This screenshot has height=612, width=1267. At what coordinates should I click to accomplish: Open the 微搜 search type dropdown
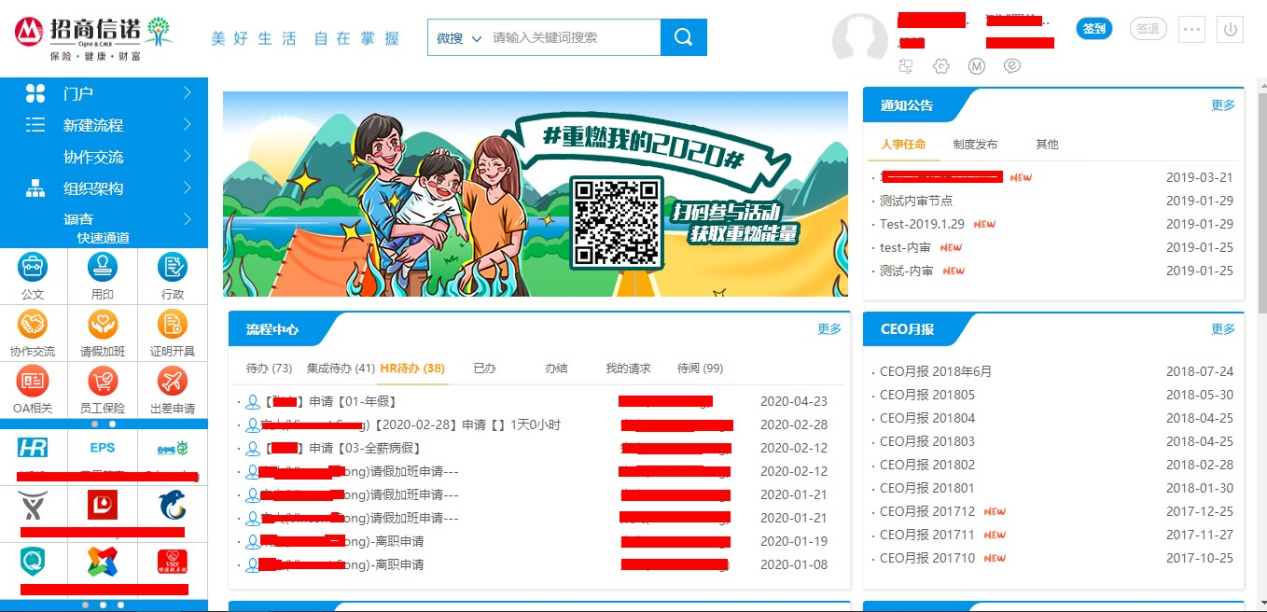click(459, 38)
